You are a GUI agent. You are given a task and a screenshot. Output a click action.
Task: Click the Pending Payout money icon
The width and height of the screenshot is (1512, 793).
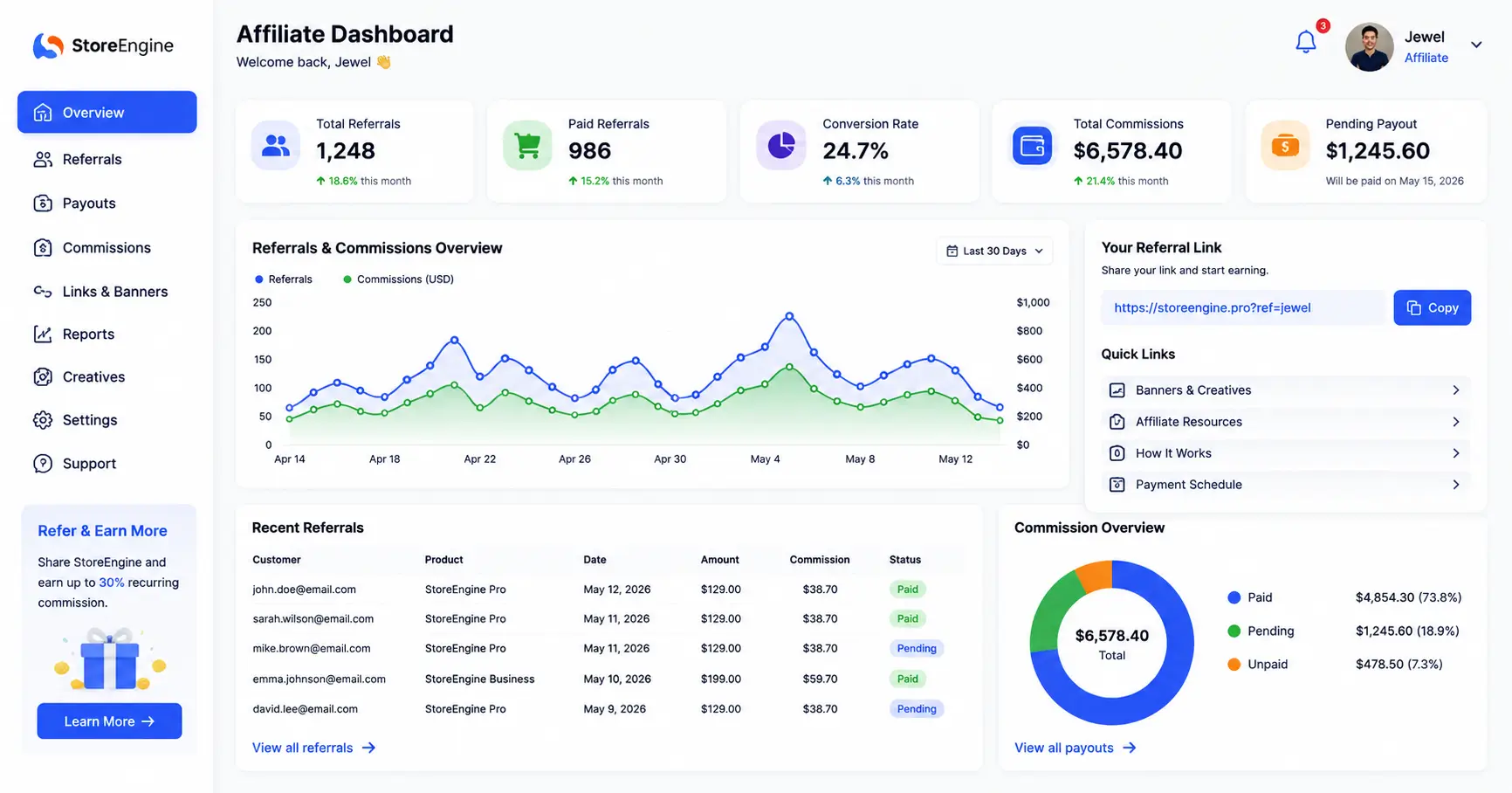1285,145
